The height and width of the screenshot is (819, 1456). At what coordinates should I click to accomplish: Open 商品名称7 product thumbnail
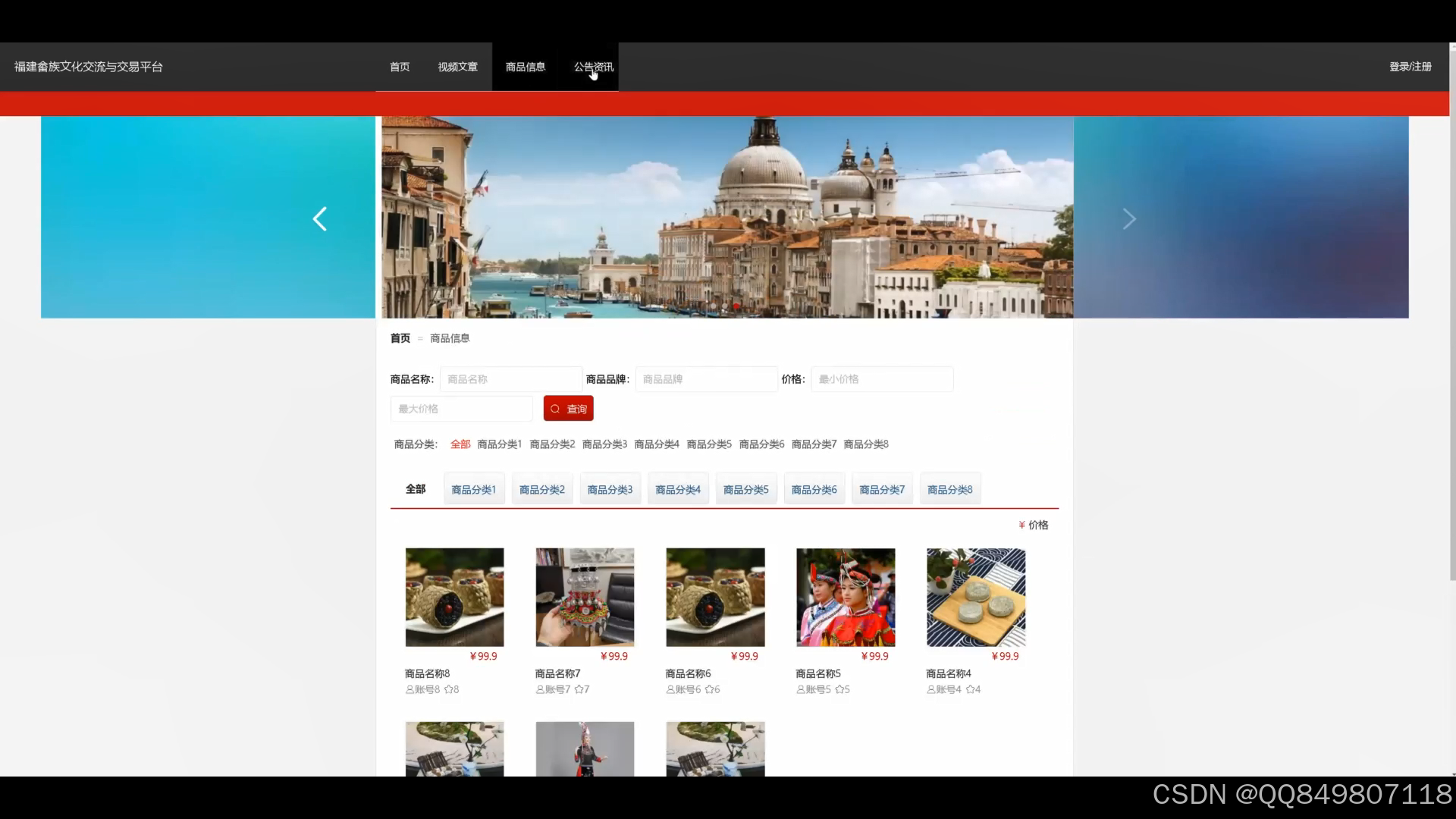tap(585, 598)
